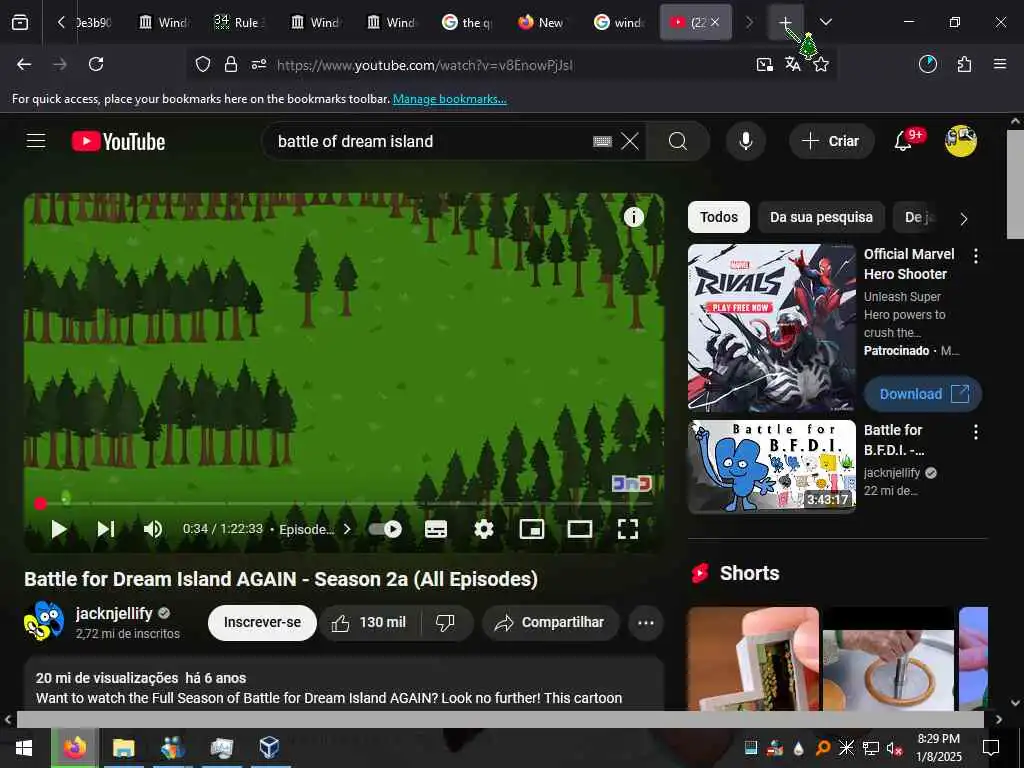Image resolution: width=1024 pixels, height=768 pixels.
Task: Go to the YouTube home logo
Action: click(118, 141)
